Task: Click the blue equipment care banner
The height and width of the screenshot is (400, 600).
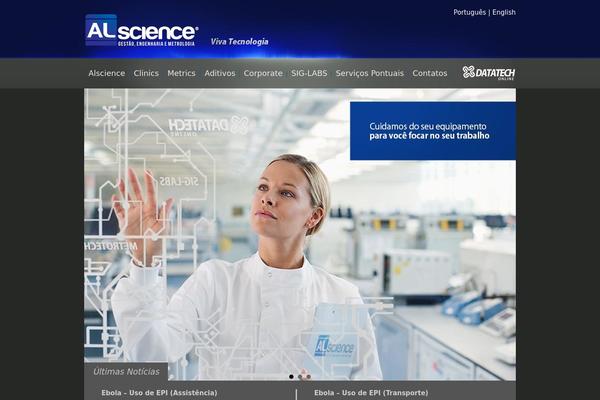Action: click(x=433, y=131)
